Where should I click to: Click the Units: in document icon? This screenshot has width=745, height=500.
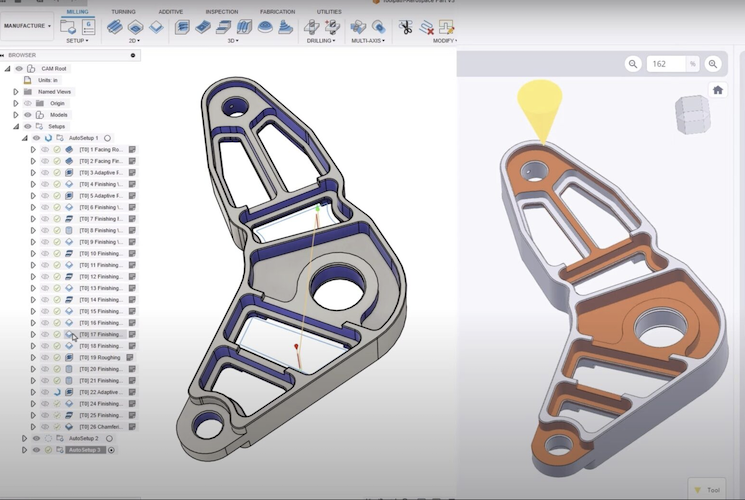[x=28, y=80]
